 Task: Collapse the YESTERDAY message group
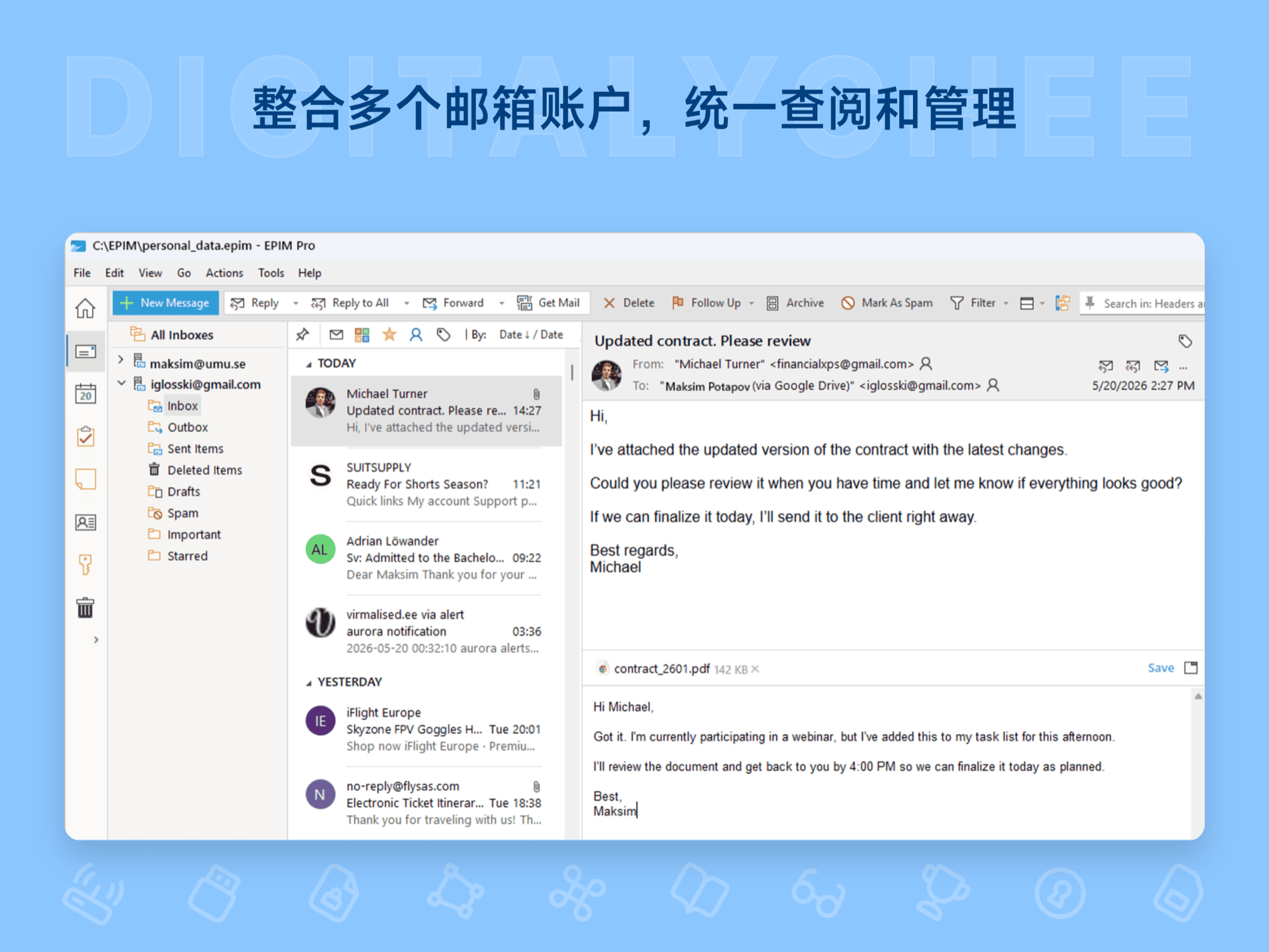(309, 683)
